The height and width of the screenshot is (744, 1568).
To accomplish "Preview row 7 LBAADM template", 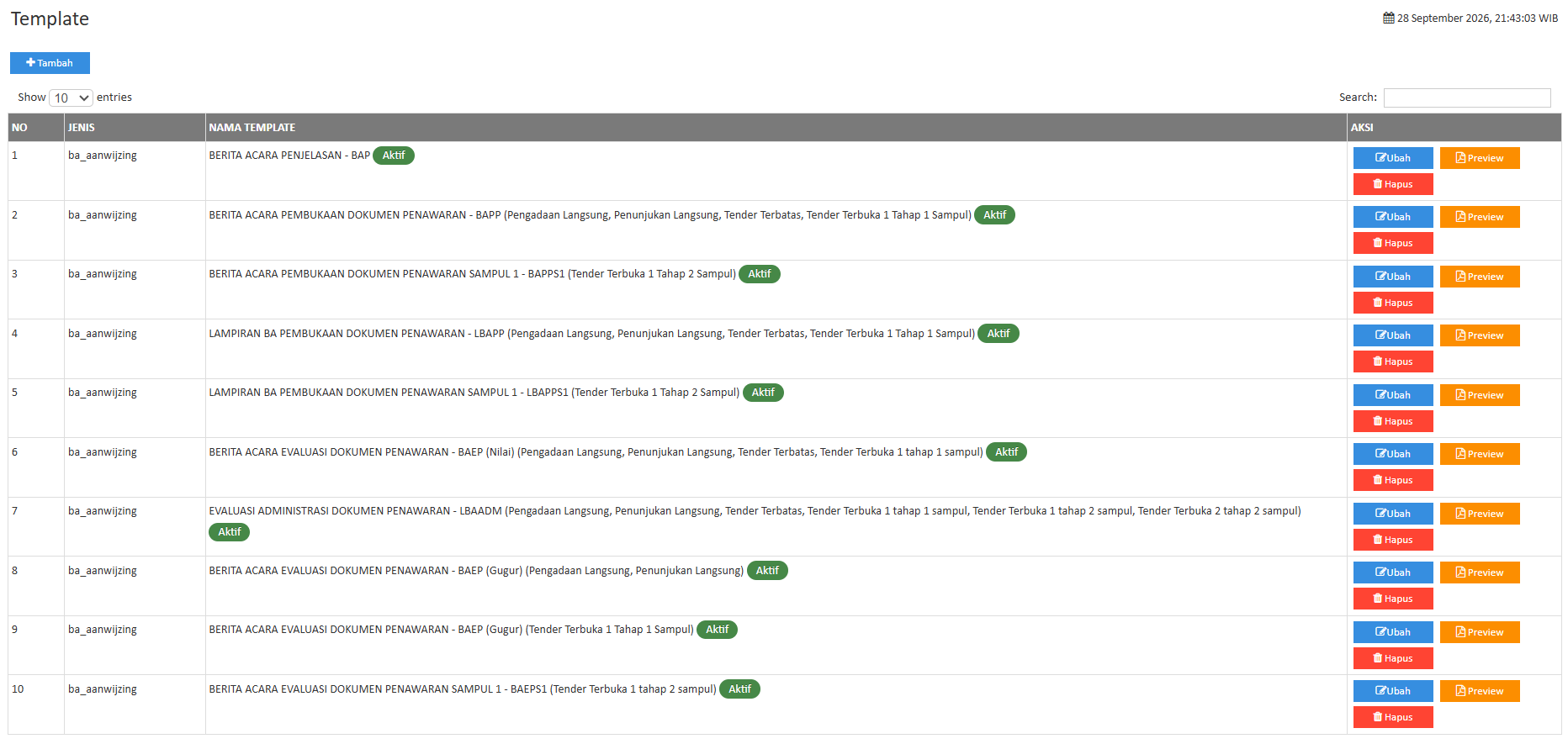I will pyautogui.click(x=1480, y=514).
